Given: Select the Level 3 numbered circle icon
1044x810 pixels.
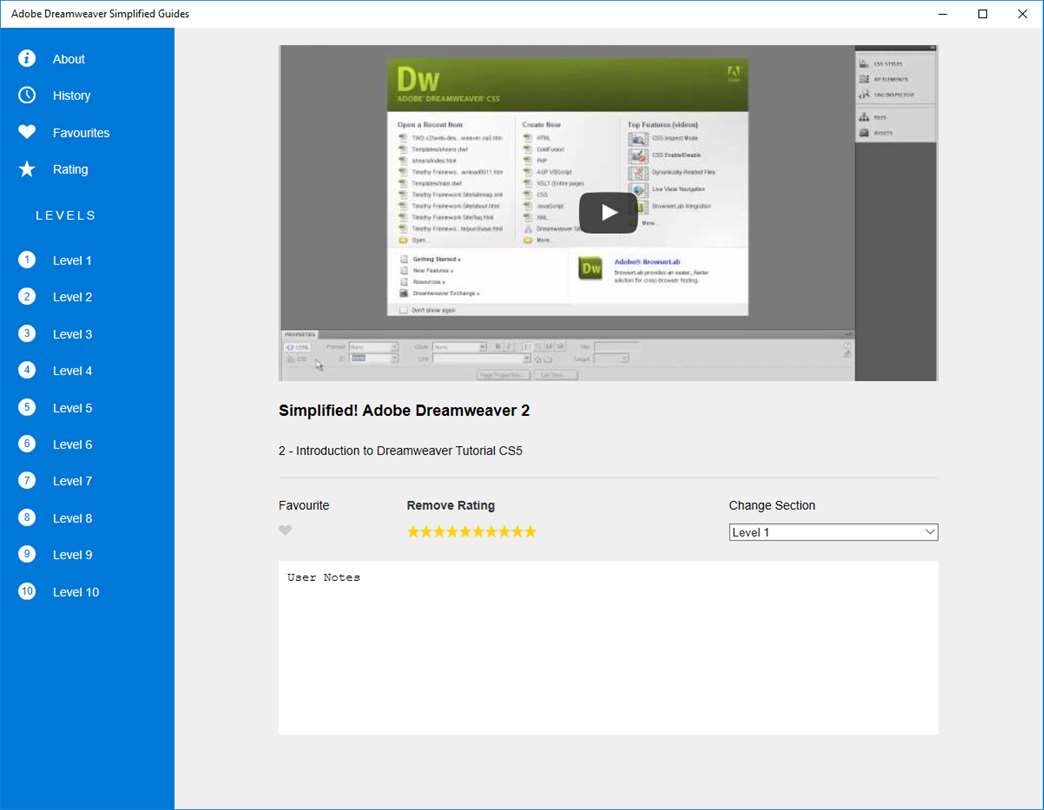Looking at the screenshot, I should click(x=27, y=333).
